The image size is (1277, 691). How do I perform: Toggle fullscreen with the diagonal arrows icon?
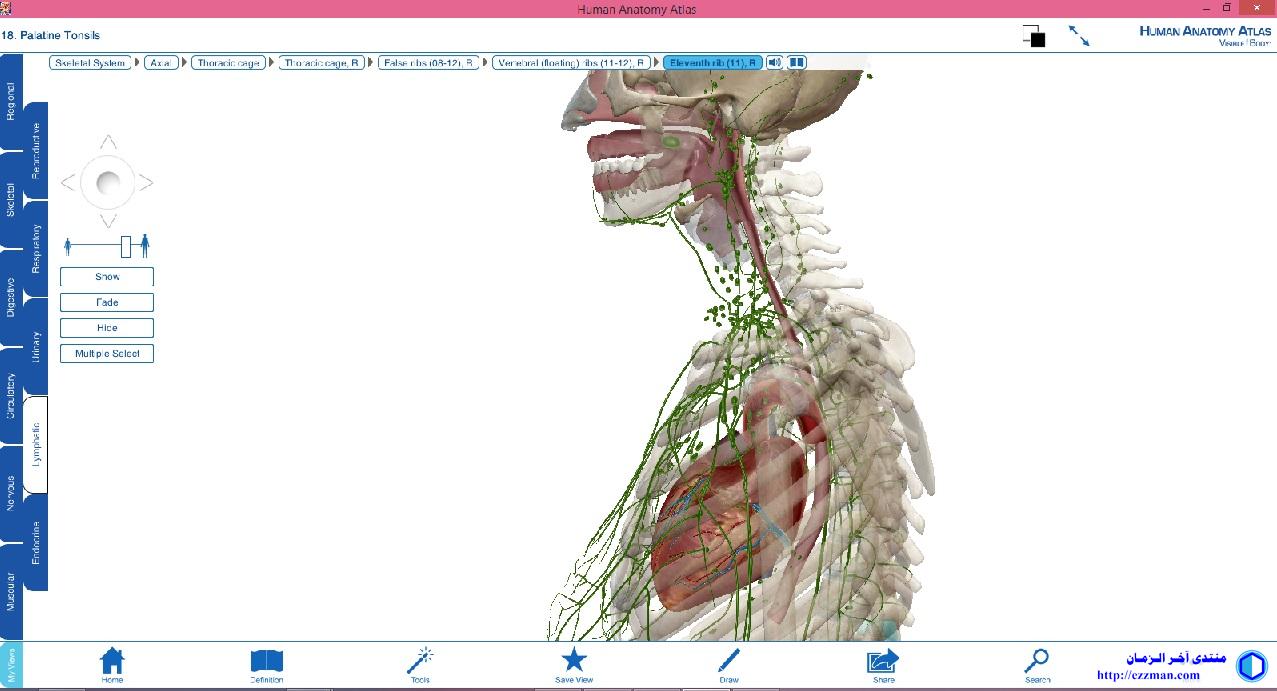(1079, 36)
